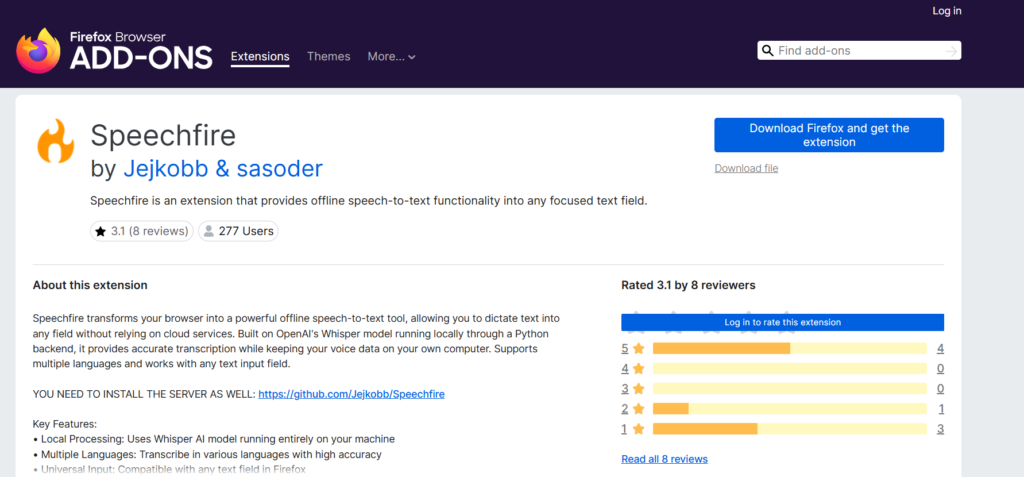This screenshot has width=1024, height=477.
Task: Click the 3.1 (8 reviews) badge
Action: click(x=142, y=231)
